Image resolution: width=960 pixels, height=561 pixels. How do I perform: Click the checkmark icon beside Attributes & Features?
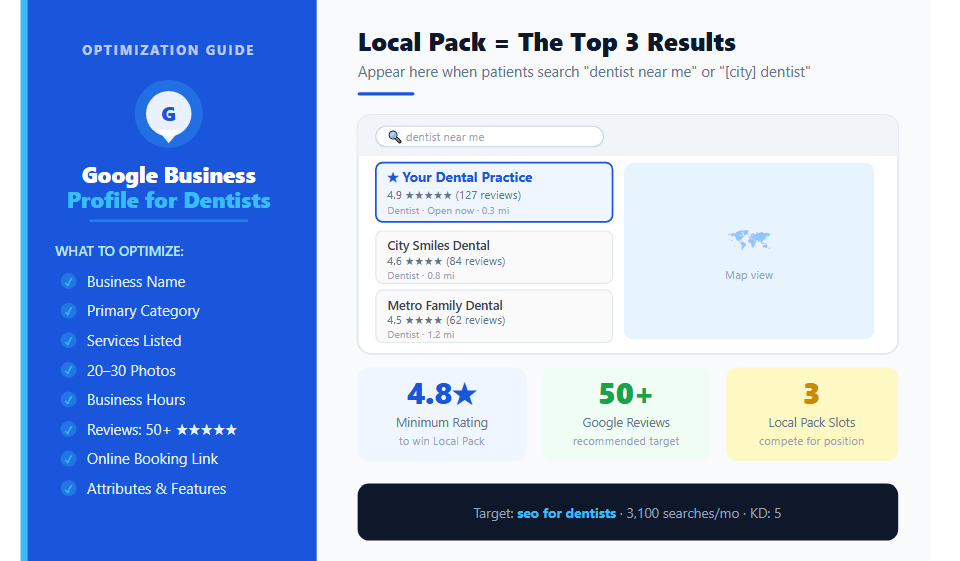(x=69, y=489)
